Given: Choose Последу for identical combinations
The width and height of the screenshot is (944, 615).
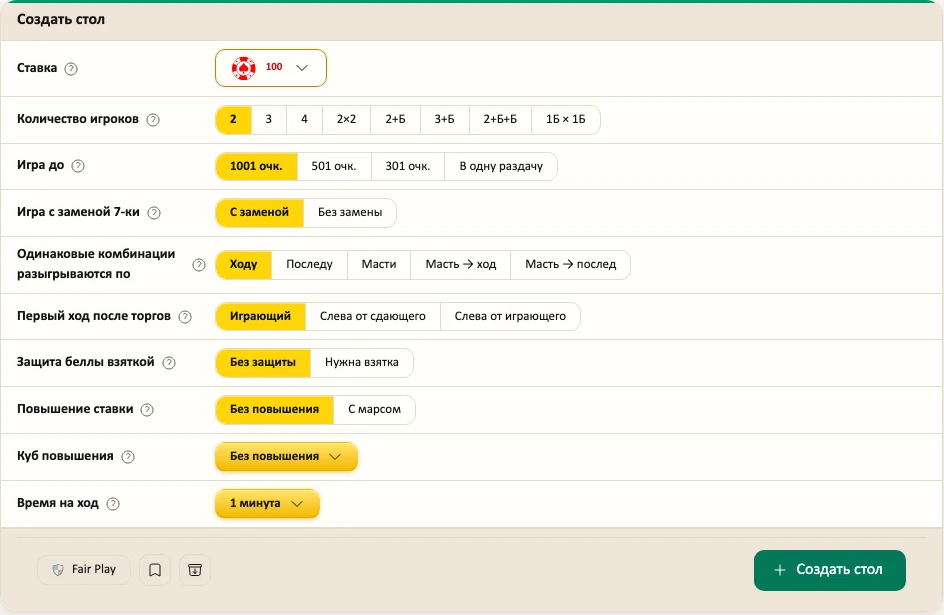Looking at the screenshot, I should click(x=309, y=264).
